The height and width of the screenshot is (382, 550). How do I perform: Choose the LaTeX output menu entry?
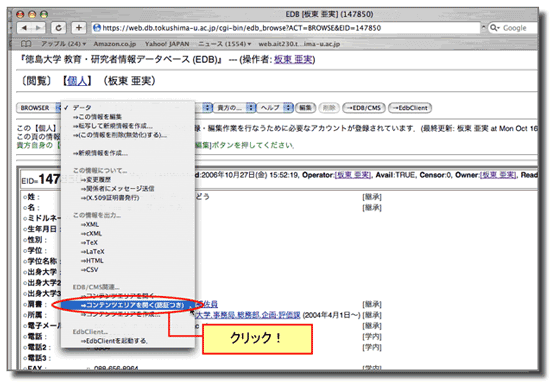pyautogui.click(x=93, y=252)
